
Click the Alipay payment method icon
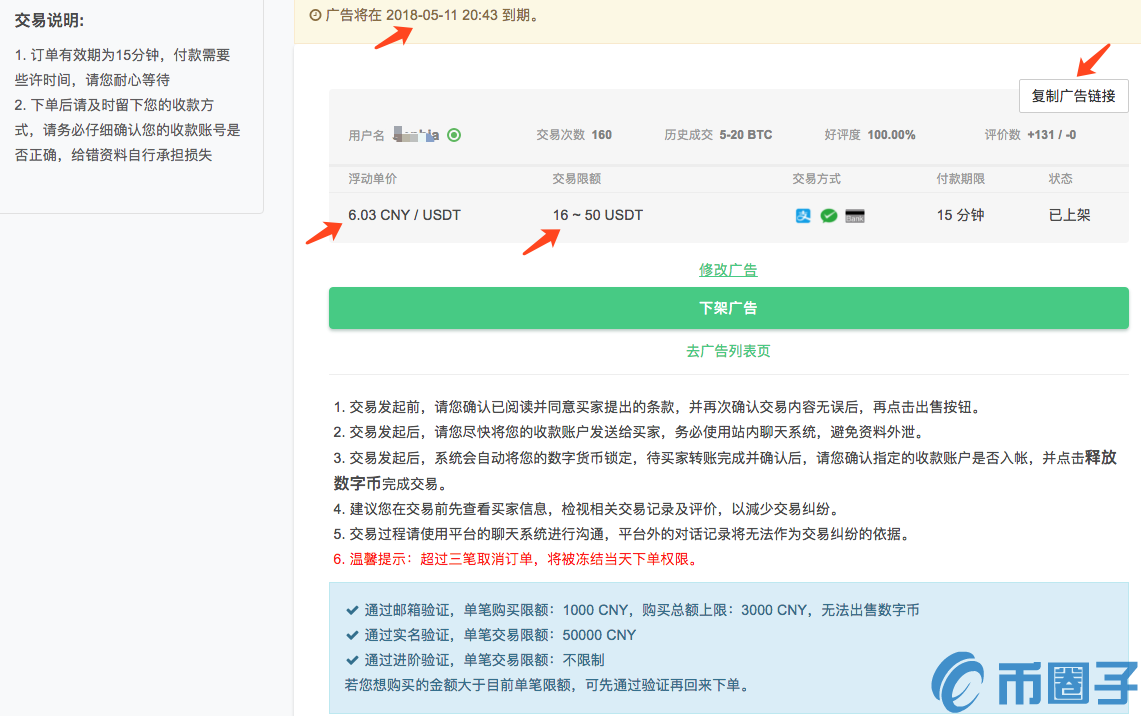pos(803,215)
